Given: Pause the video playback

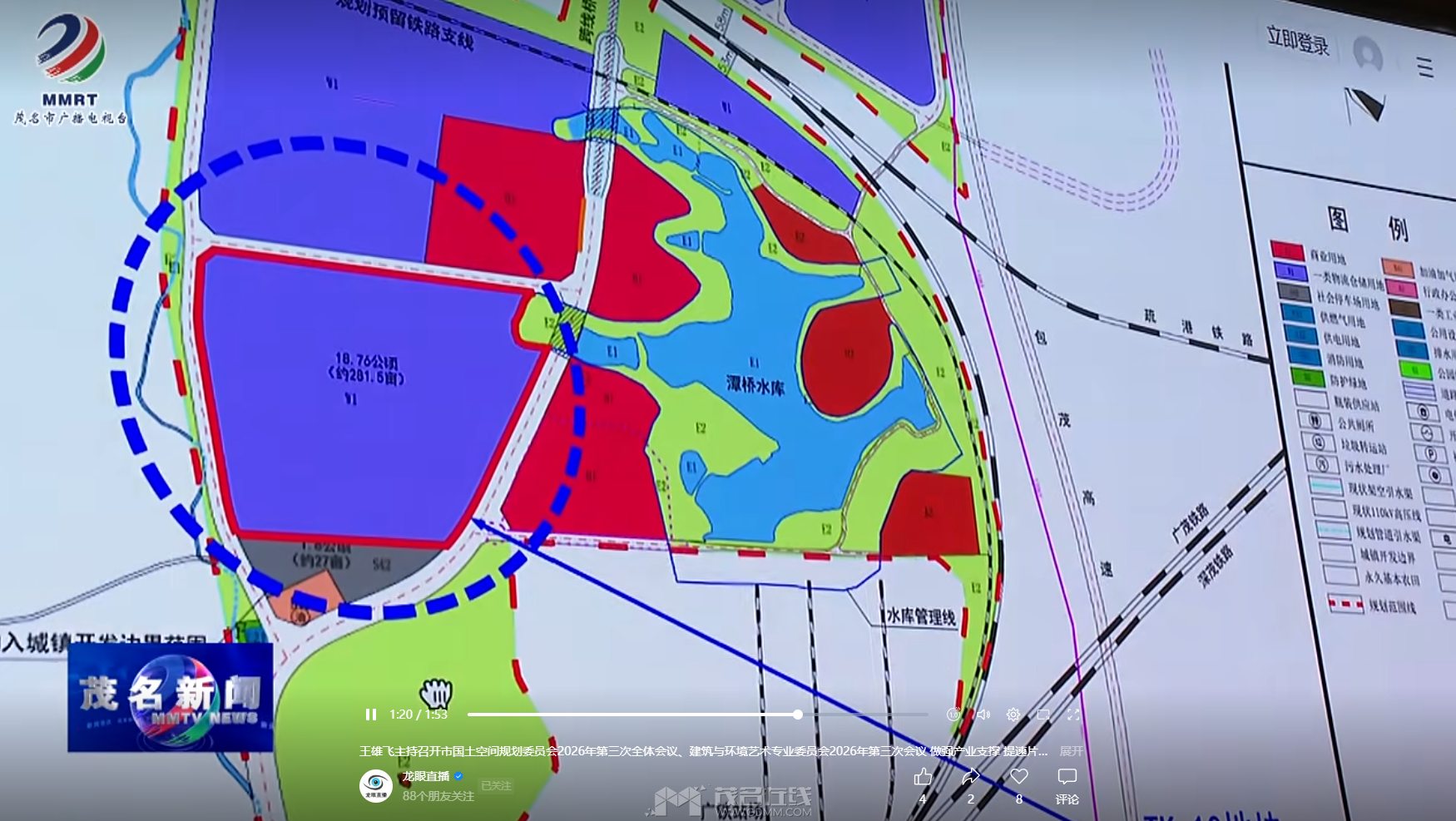Looking at the screenshot, I should click(371, 715).
